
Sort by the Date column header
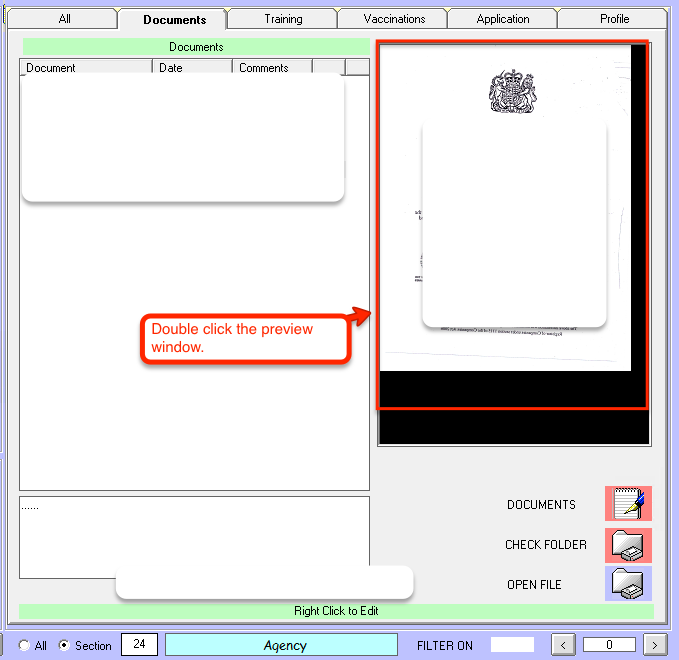(x=192, y=68)
